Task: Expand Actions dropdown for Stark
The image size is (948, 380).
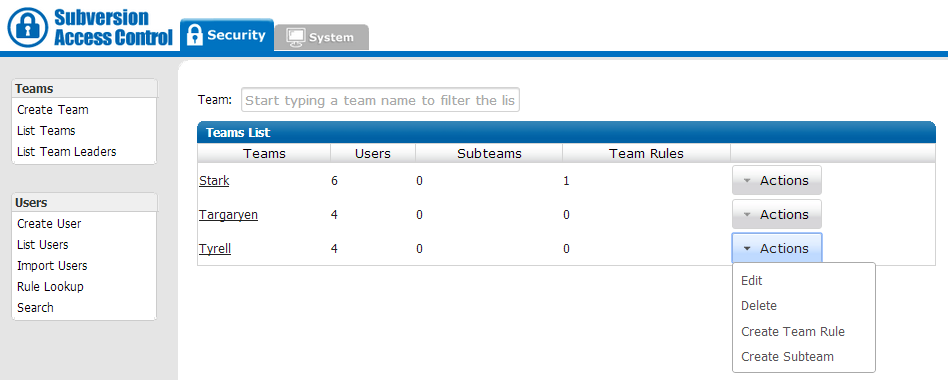Action: [776, 180]
